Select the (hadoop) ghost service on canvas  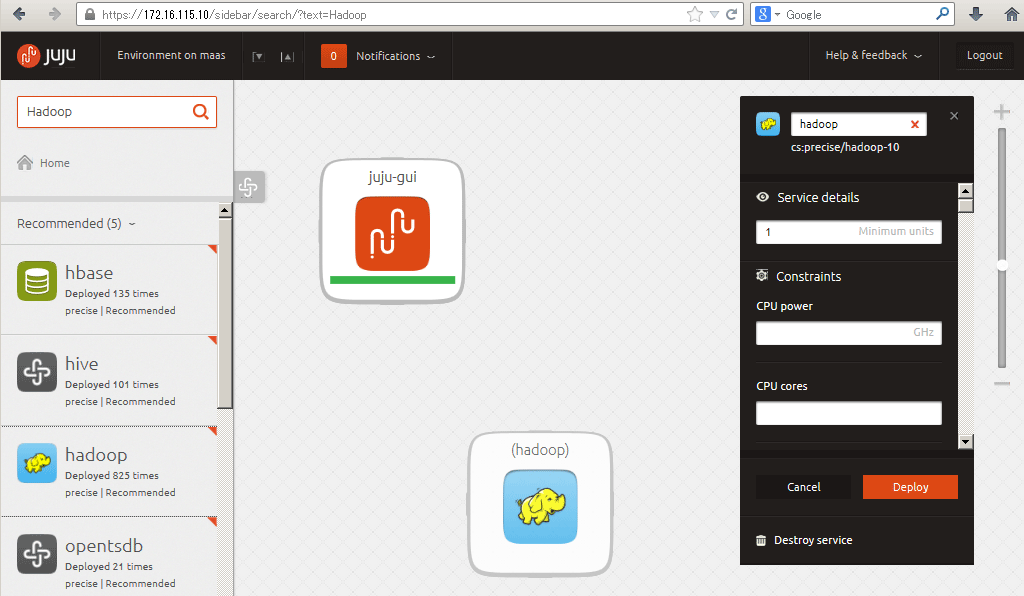coord(540,504)
